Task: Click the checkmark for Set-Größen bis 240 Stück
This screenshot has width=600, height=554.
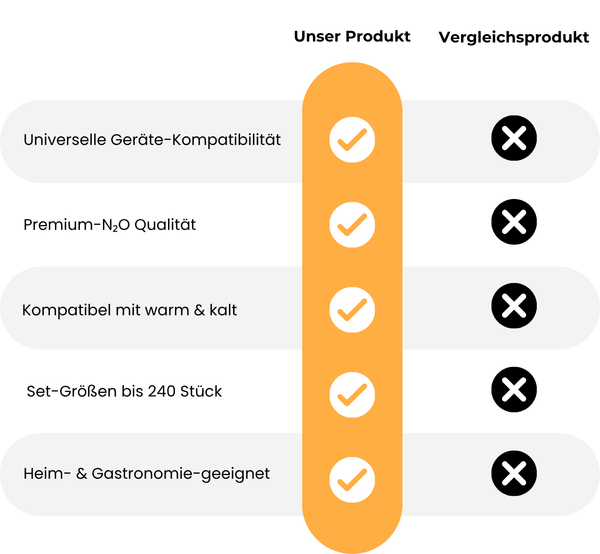Action: 352,392
